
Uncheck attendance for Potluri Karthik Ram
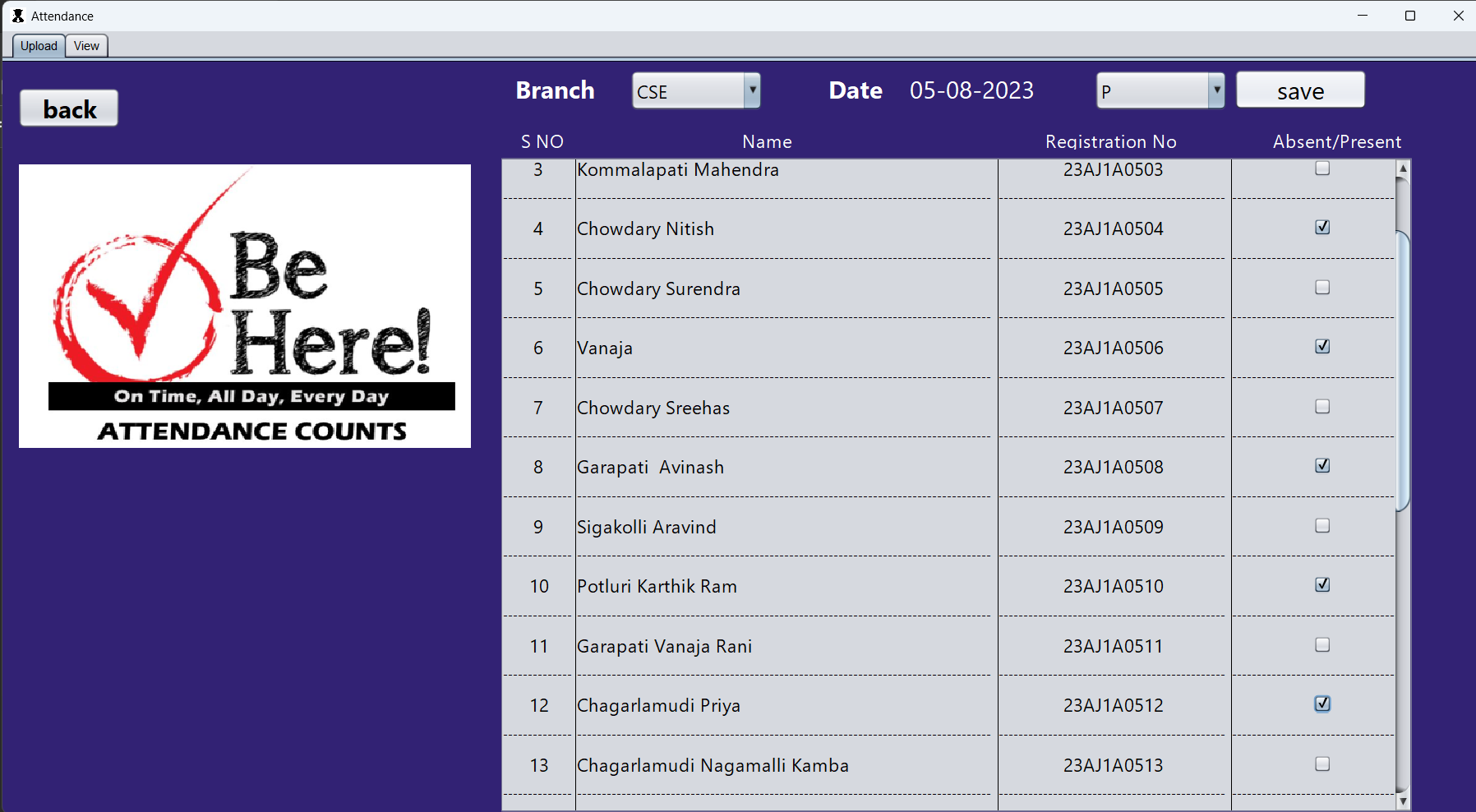click(1322, 585)
